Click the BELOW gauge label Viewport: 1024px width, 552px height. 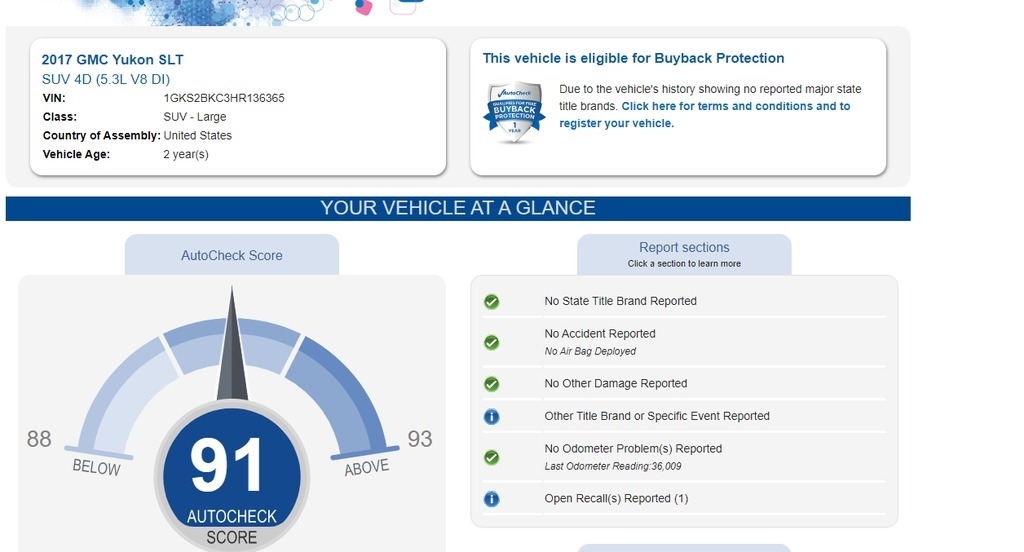(x=96, y=467)
